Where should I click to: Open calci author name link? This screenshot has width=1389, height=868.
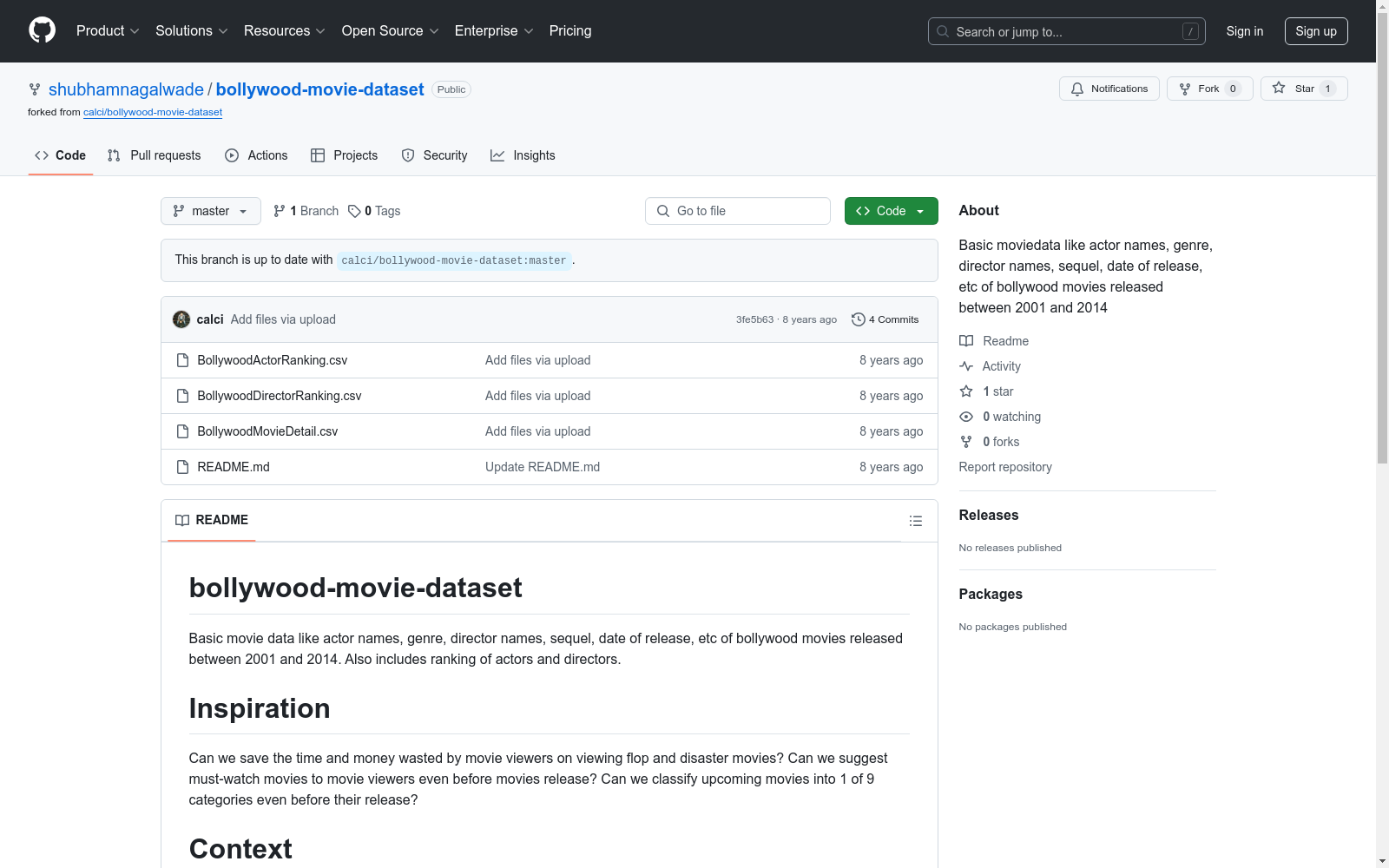pos(210,319)
